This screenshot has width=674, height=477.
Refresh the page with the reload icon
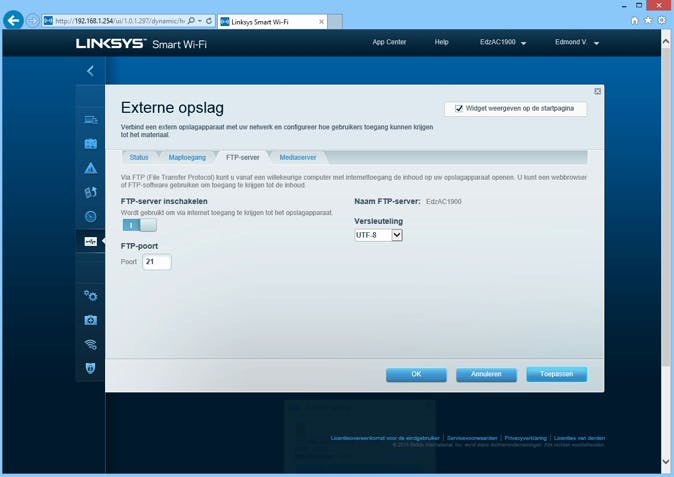pyautogui.click(x=209, y=21)
